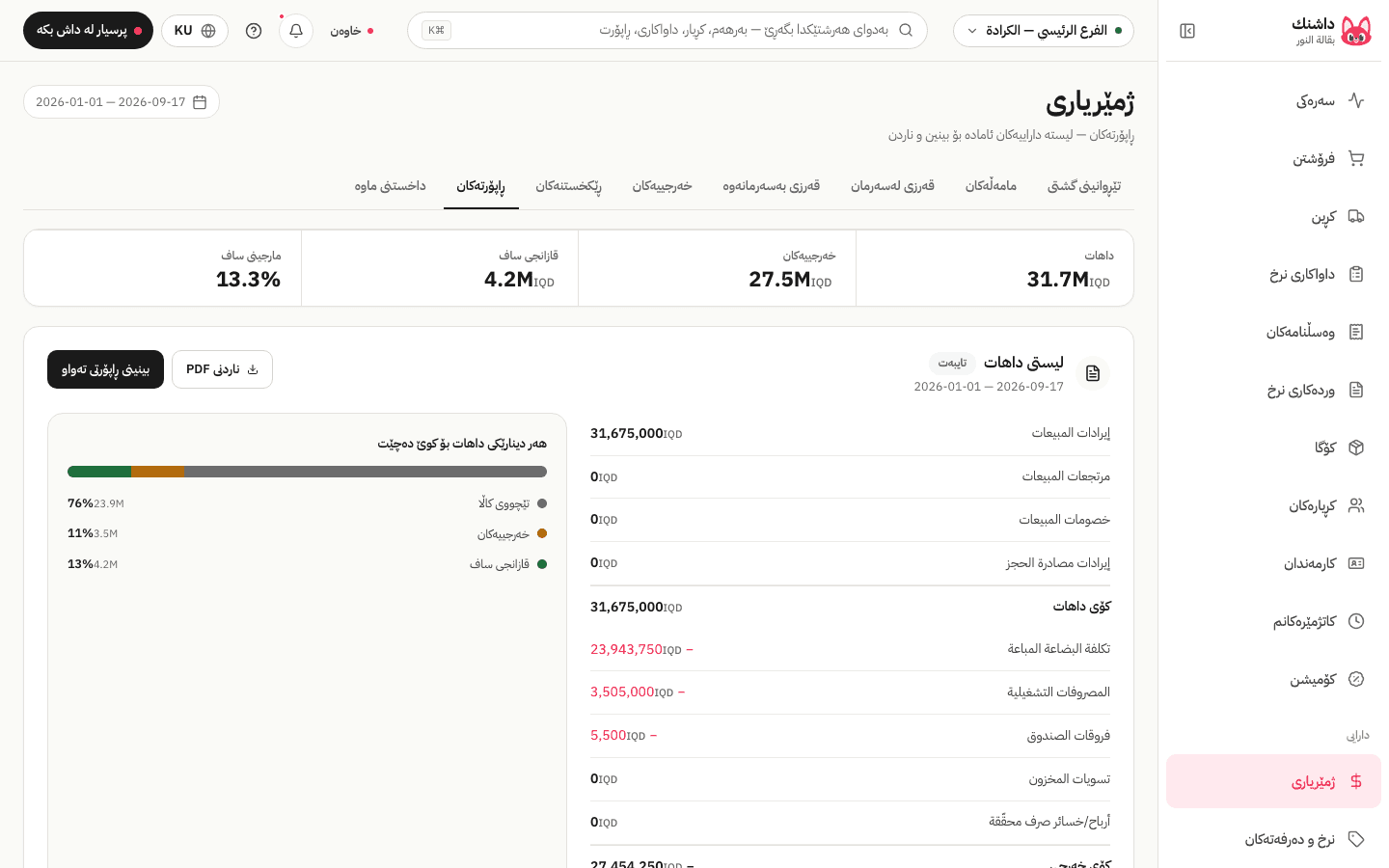Click إيرادات المبيعات row
The height and width of the screenshot is (868, 1389).
[x=850, y=434]
